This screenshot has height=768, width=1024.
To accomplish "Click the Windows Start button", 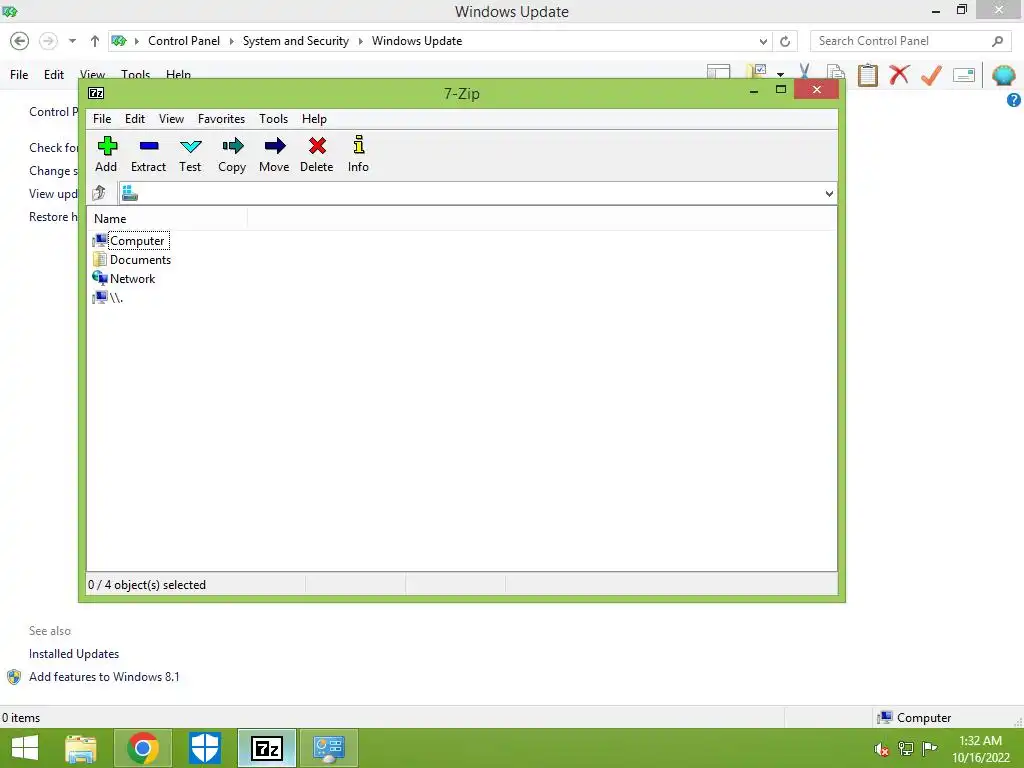I will click(x=25, y=748).
